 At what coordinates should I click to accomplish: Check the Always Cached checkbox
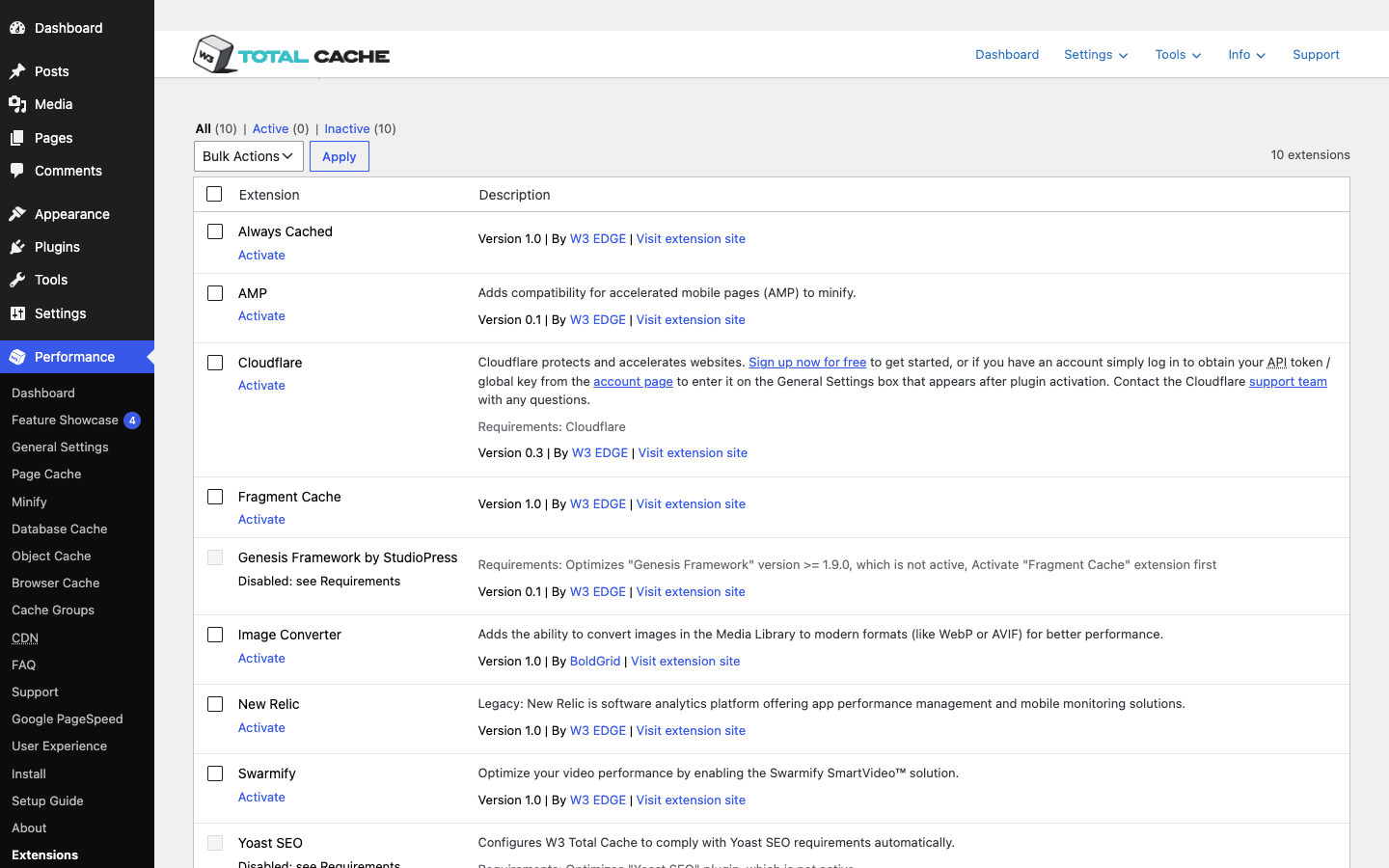(x=215, y=231)
